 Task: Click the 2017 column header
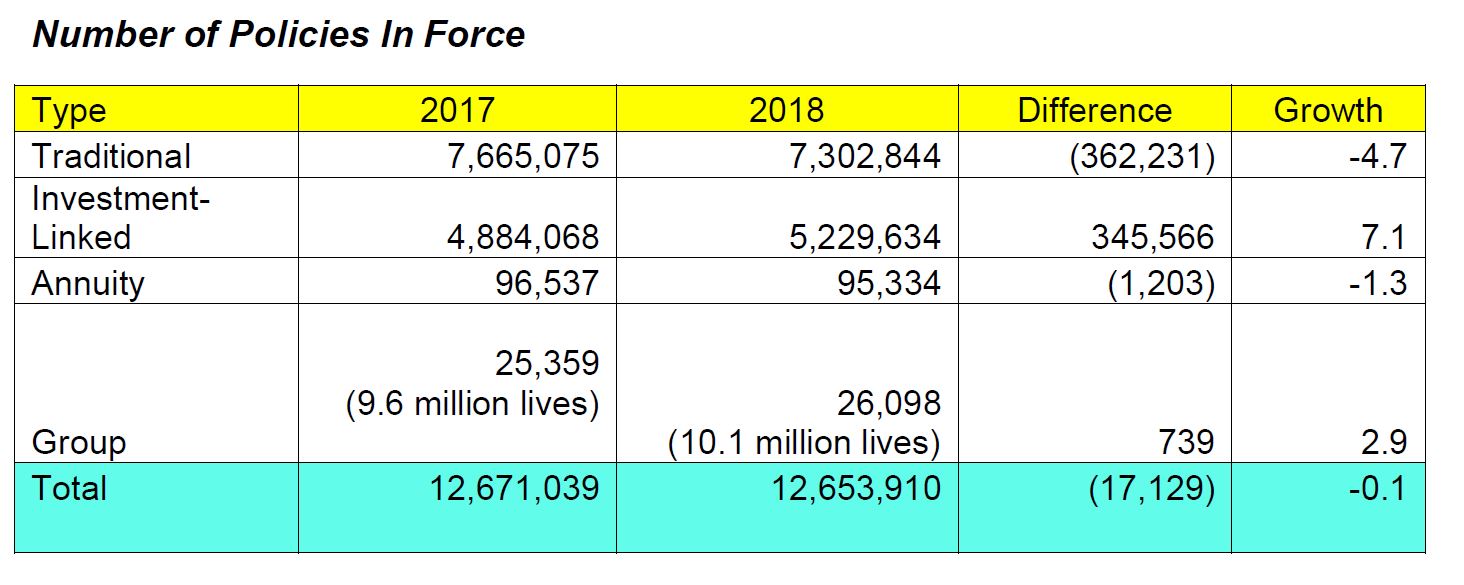point(457,110)
